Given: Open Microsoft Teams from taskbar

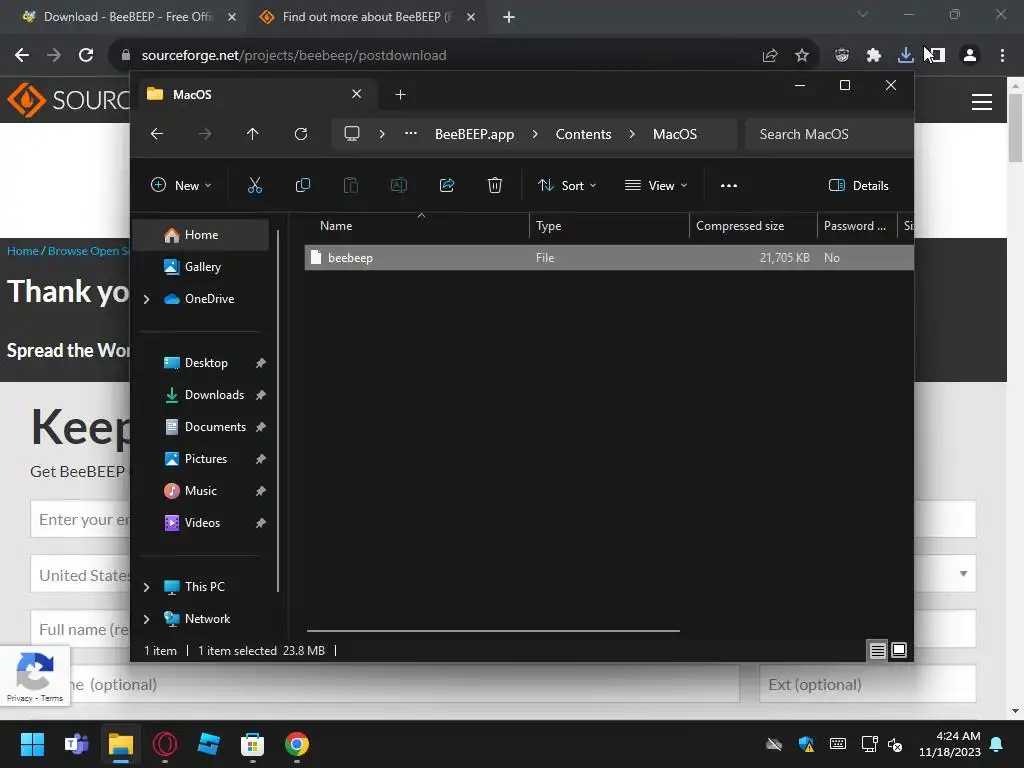Looking at the screenshot, I should point(77,744).
